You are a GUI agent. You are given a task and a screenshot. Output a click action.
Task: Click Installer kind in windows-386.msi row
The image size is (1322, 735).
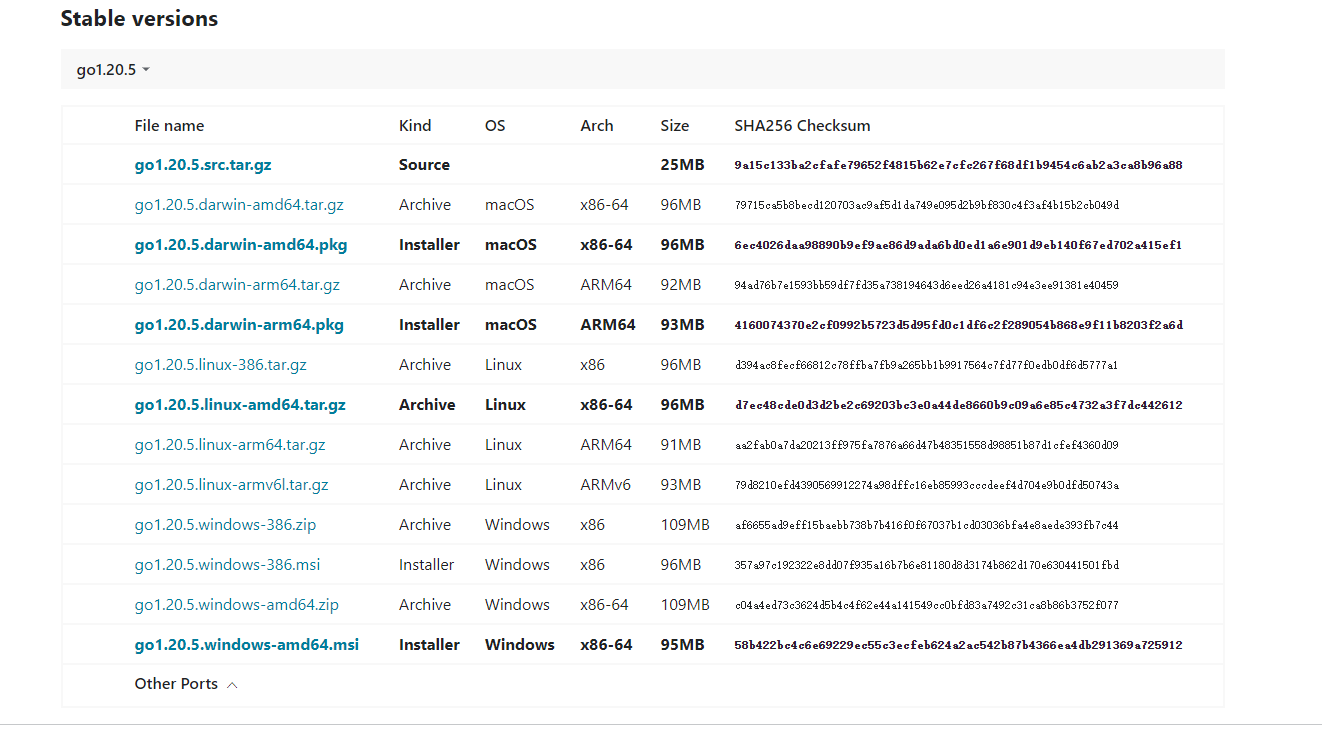point(426,565)
